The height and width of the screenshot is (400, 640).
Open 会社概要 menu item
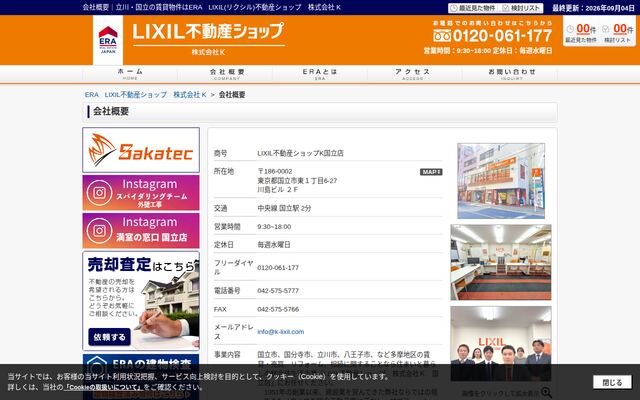pos(227,74)
